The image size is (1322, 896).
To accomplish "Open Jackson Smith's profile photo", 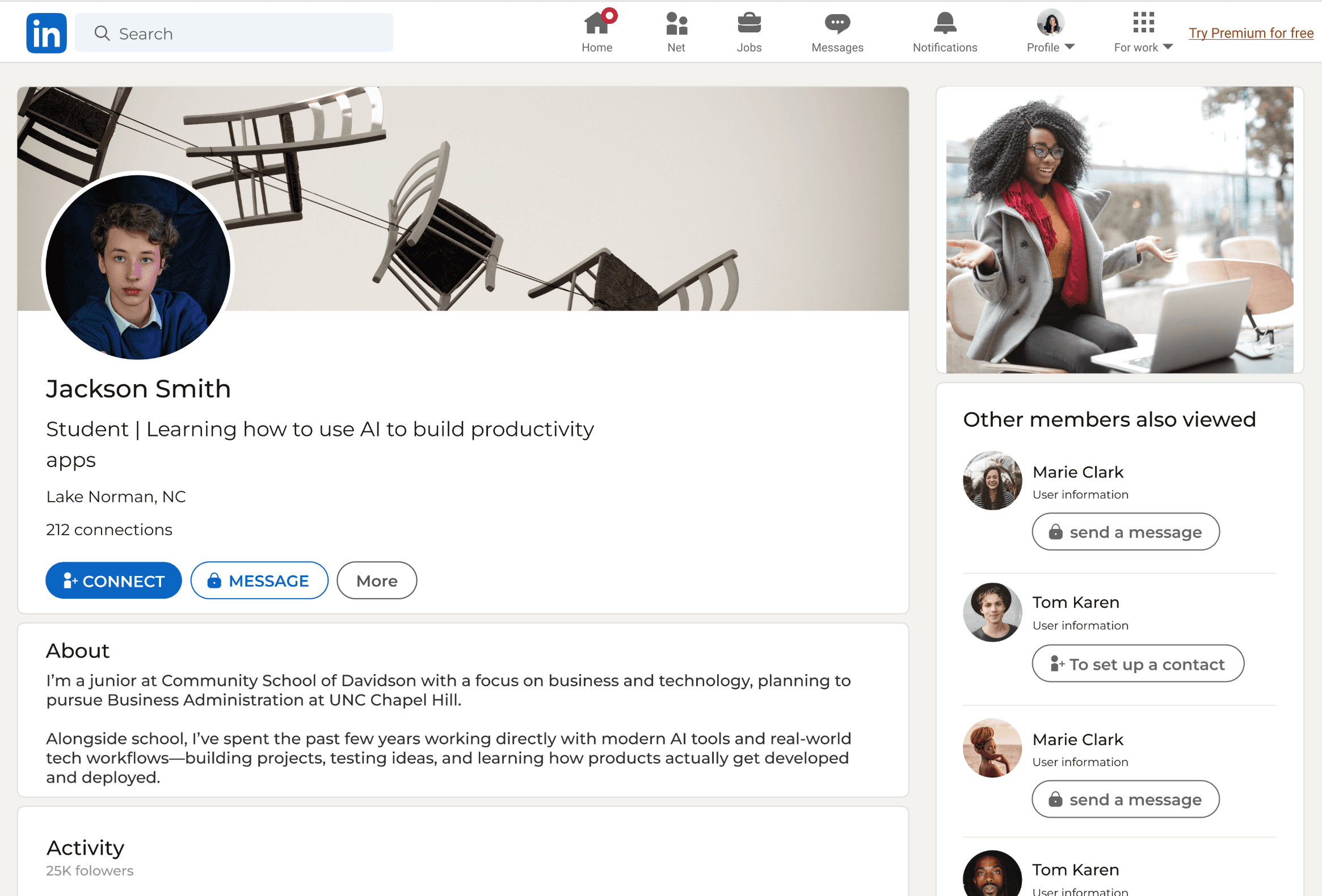I will tap(138, 267).
